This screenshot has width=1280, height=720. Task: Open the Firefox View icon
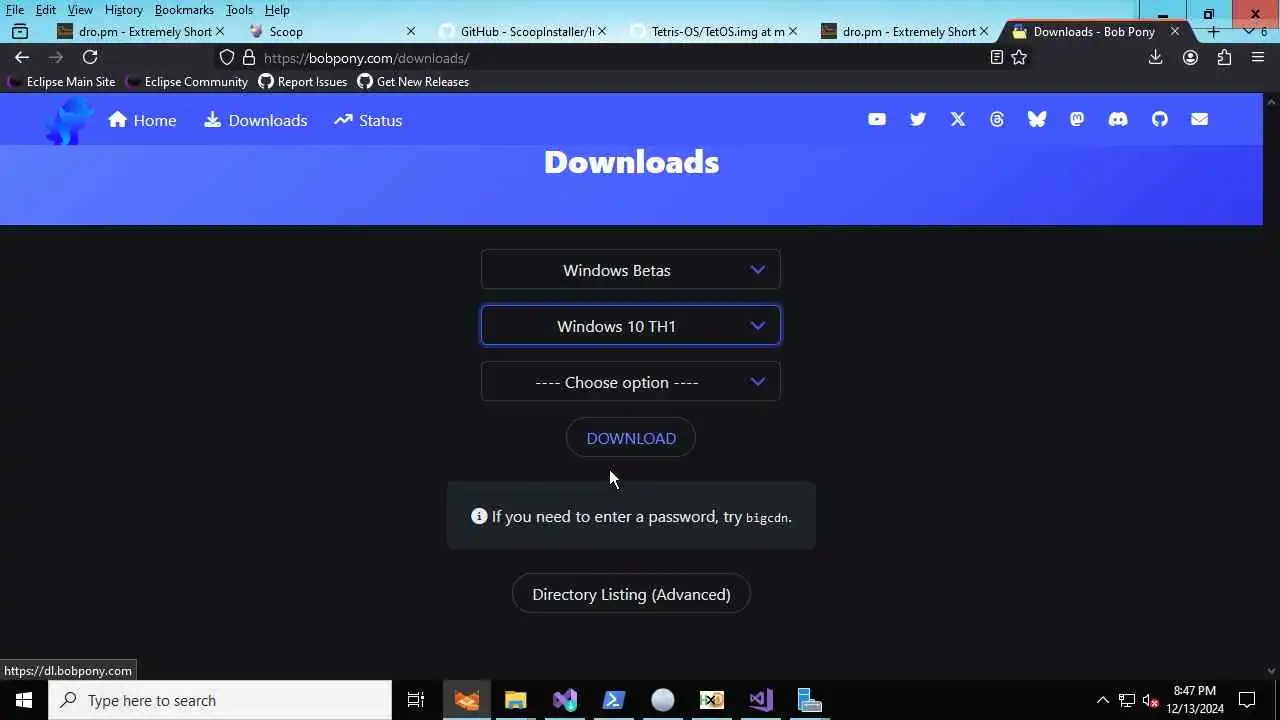pyautogui.click(x=20, y=31)
